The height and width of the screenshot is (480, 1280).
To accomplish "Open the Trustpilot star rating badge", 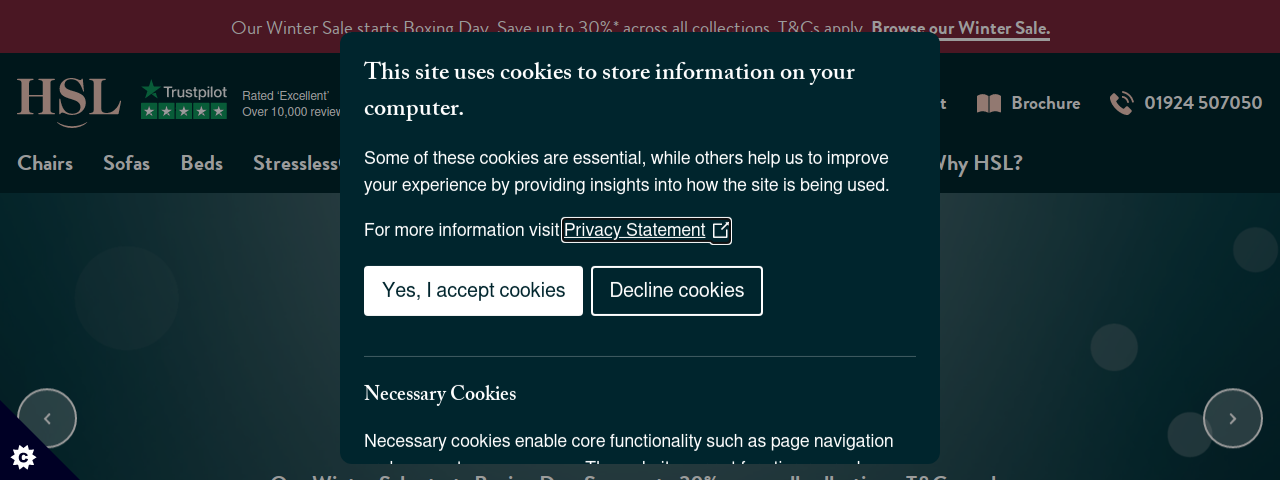I will [184, 100].
